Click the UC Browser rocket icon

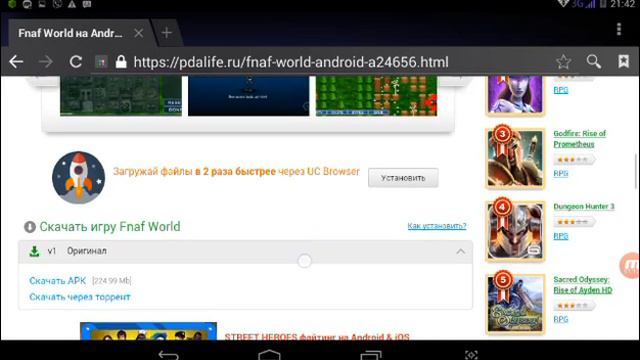(78, 178)
